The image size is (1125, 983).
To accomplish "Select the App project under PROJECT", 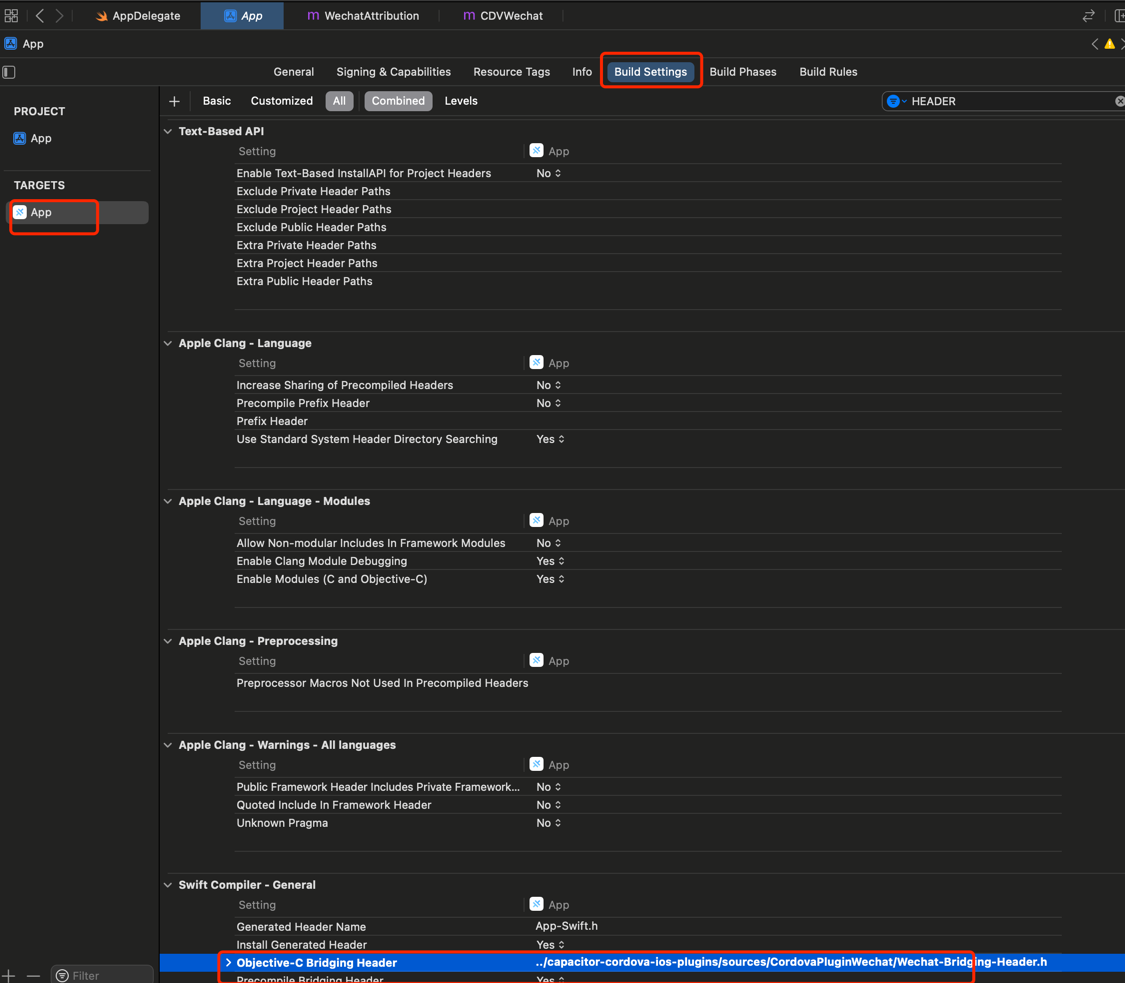I will [32, 138].
